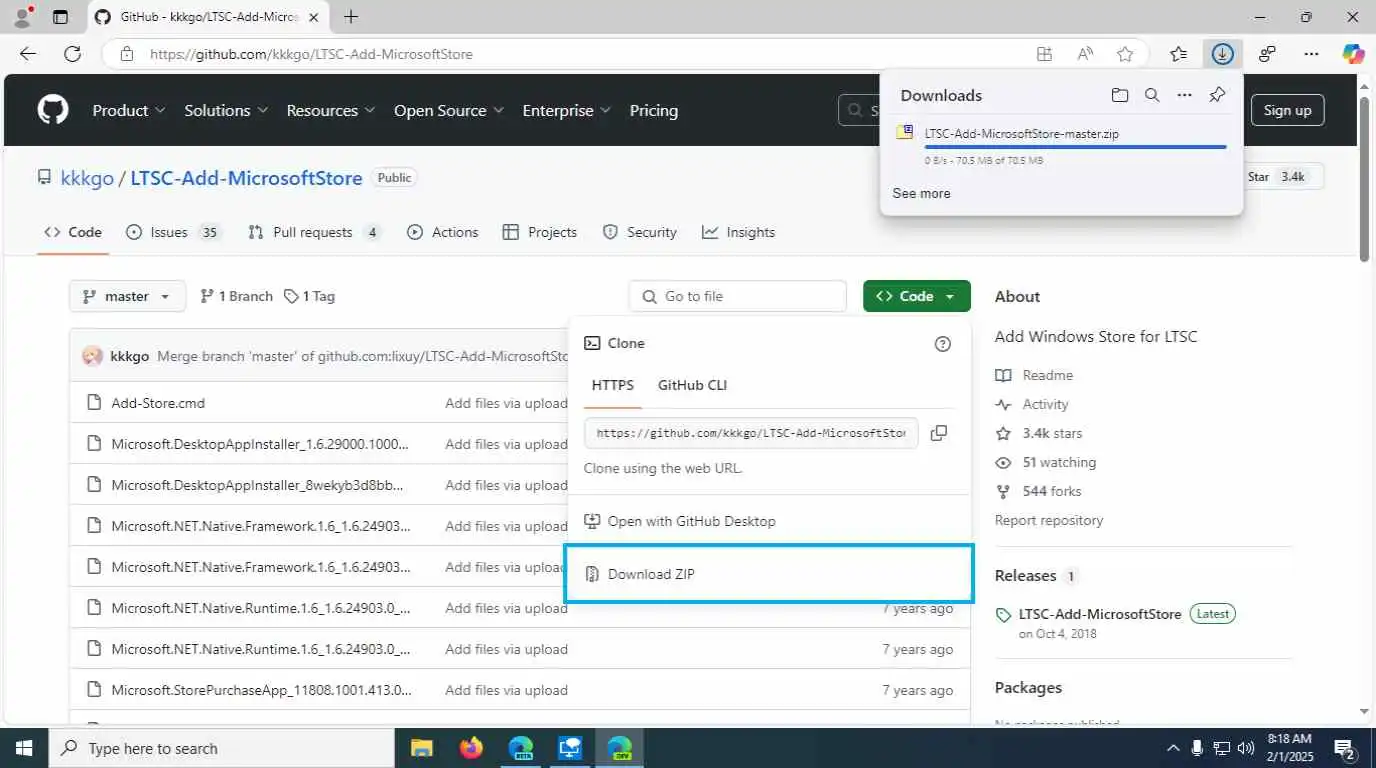Open the Windows Start menu
The image size is (1376, 768).
coord(23,748)
